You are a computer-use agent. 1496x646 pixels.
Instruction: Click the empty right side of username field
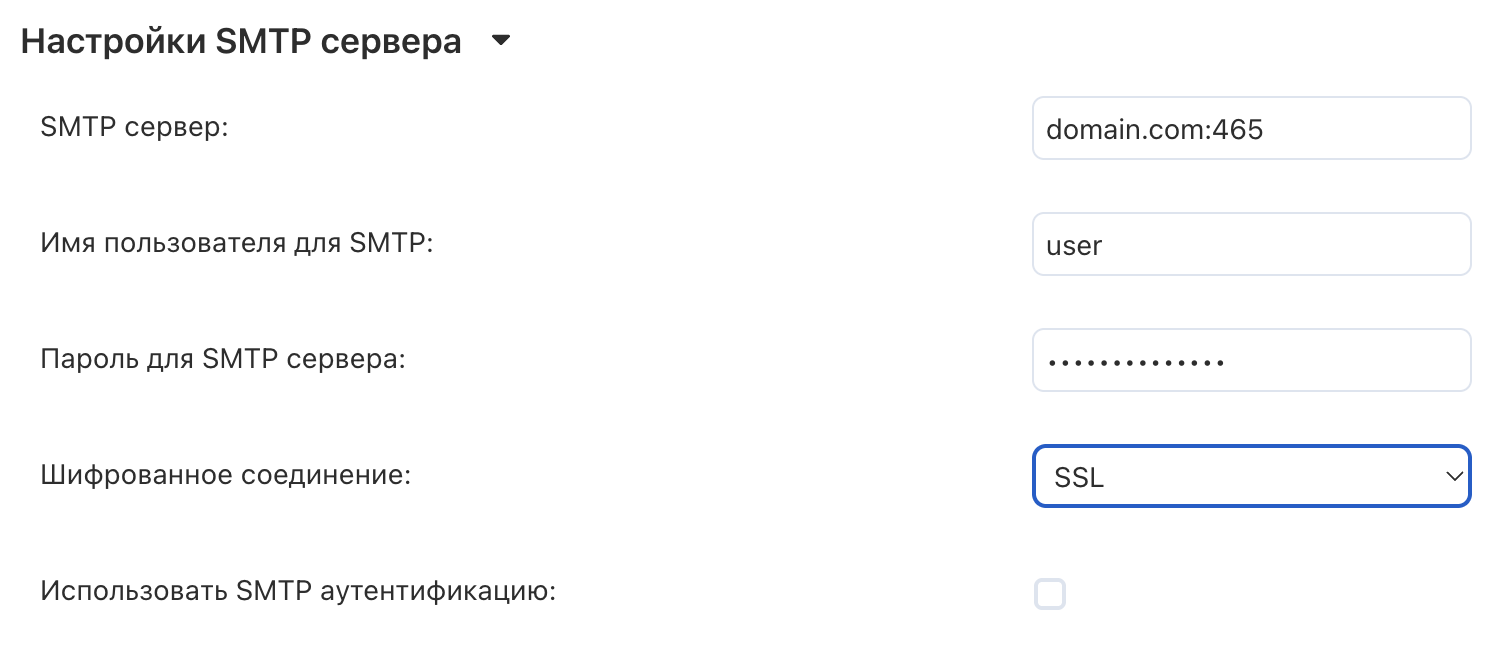coord(1350,244)
